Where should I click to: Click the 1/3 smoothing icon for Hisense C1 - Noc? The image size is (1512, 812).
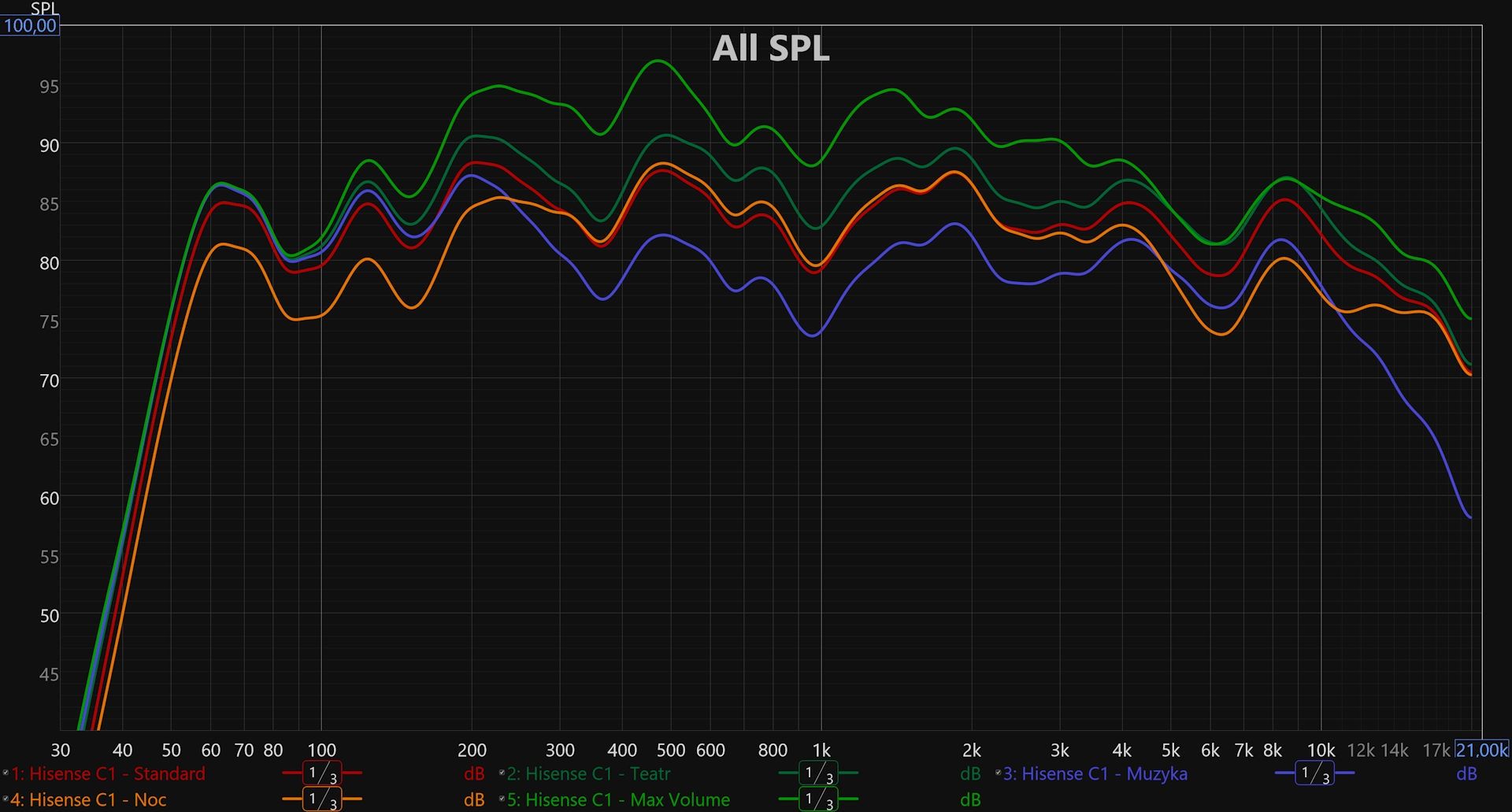coord(322,799)
